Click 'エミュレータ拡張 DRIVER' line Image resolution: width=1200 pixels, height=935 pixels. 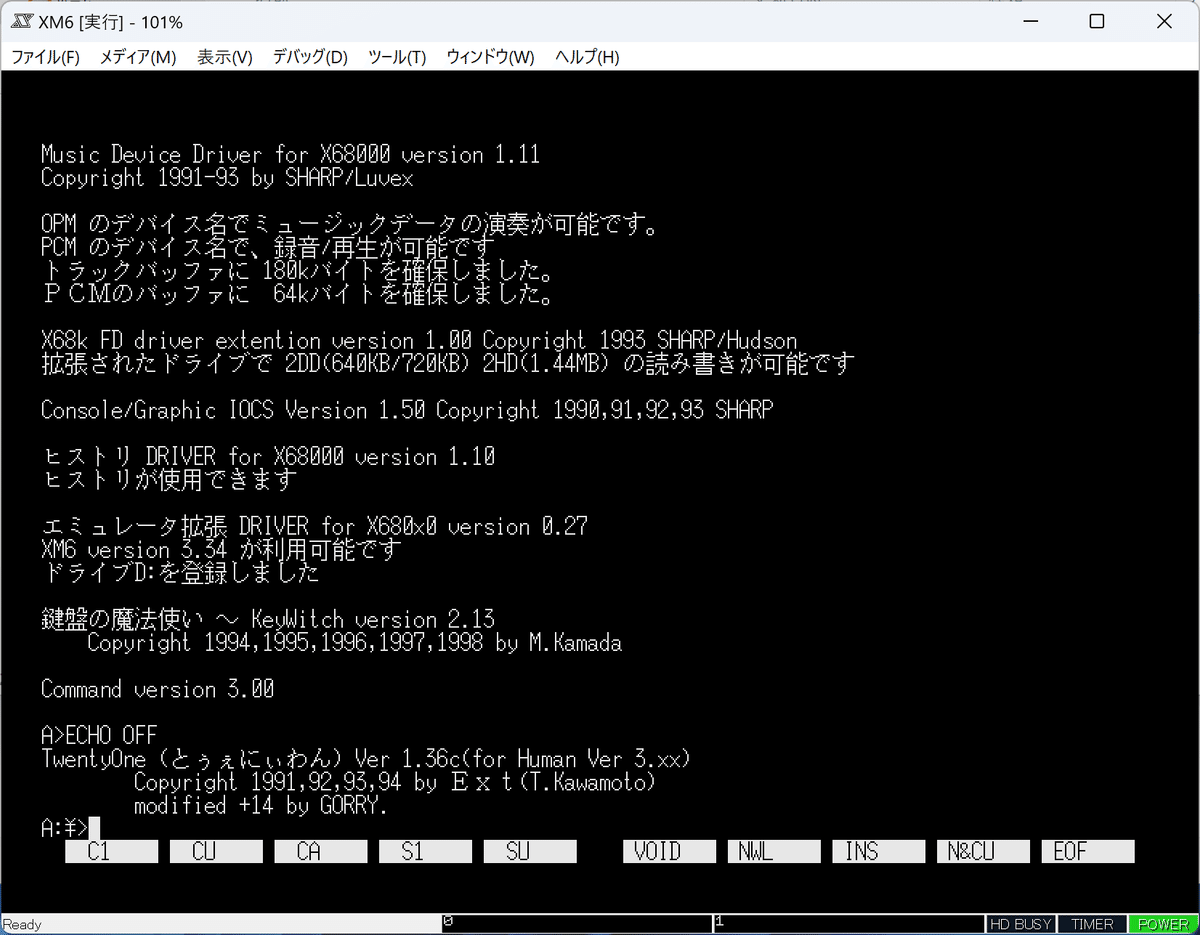(314, 526)
